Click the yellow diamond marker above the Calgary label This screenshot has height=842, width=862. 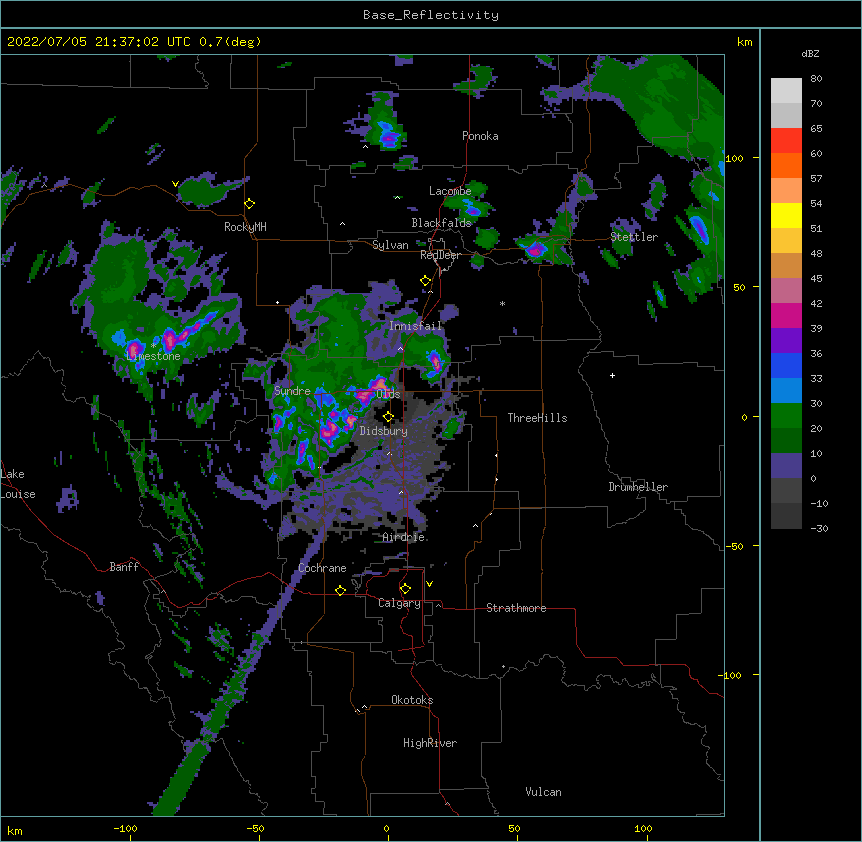(405, 589)
